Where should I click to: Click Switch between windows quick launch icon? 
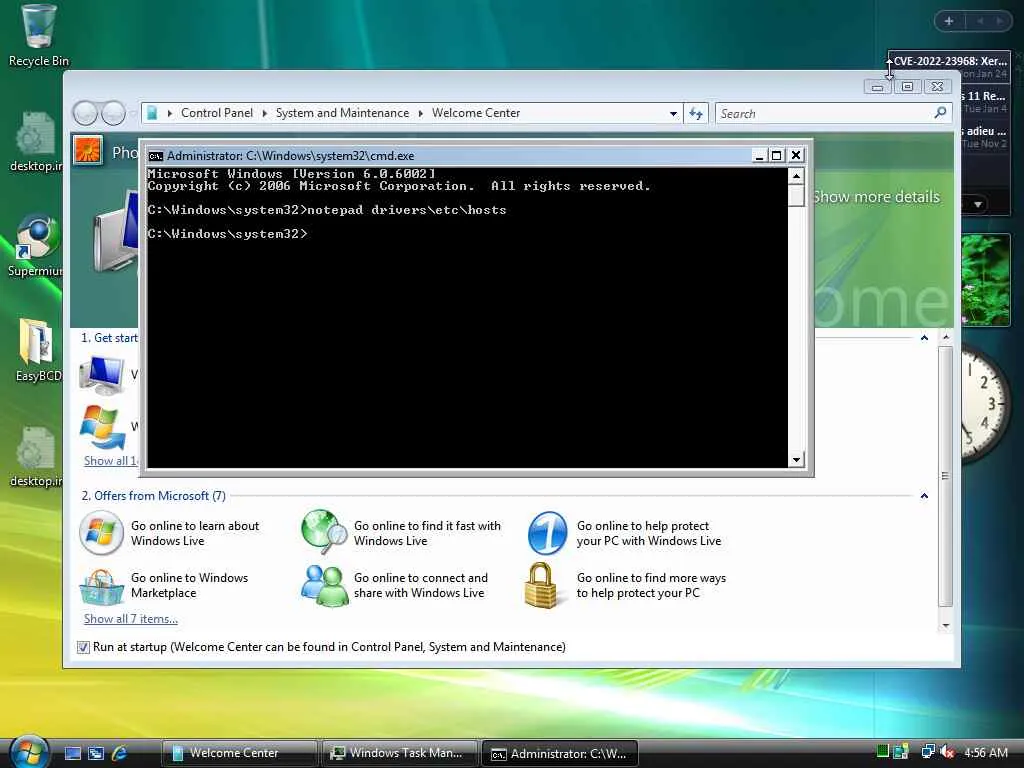coord(95,753)
